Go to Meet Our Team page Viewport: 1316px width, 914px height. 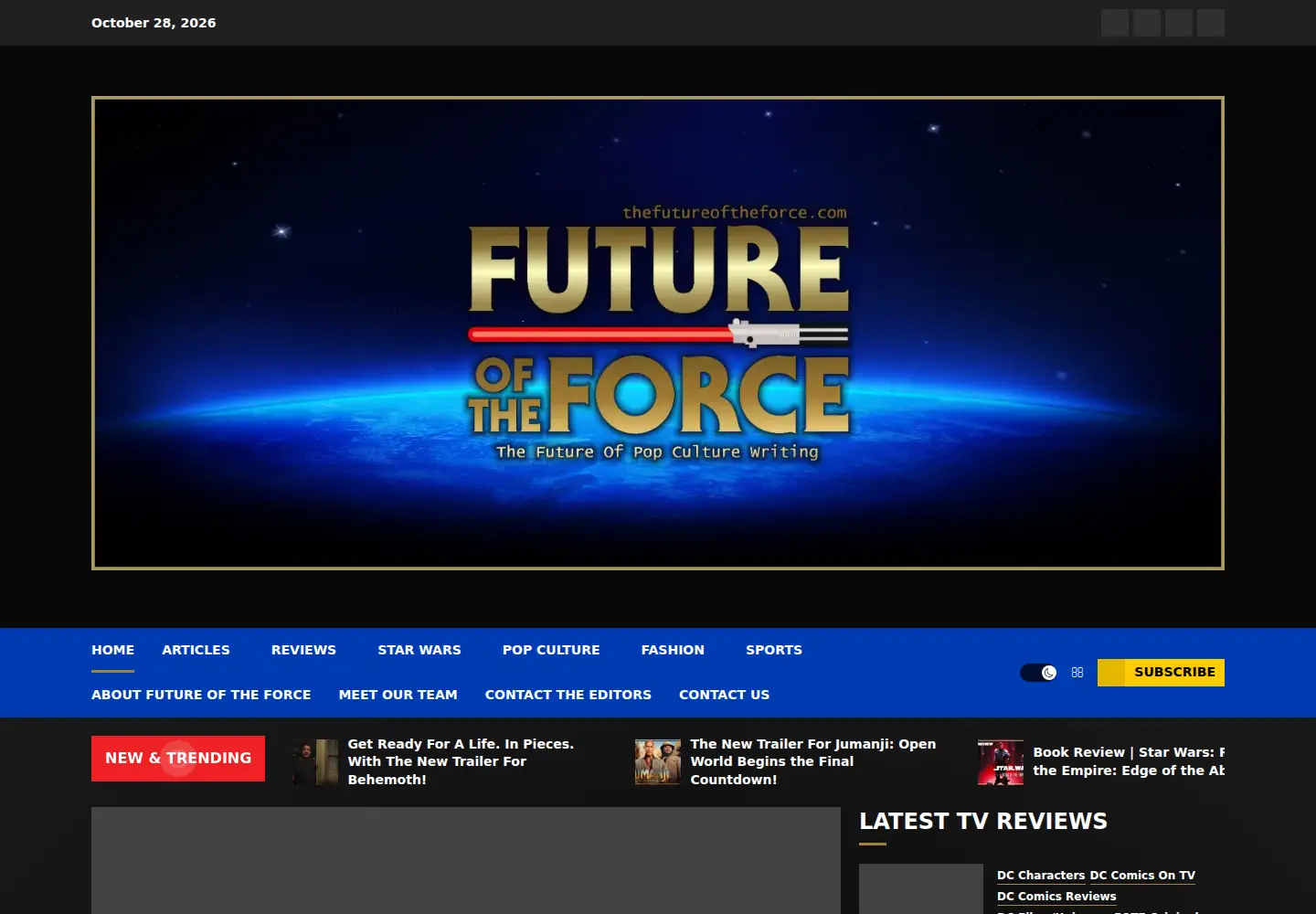pos(398,695)
